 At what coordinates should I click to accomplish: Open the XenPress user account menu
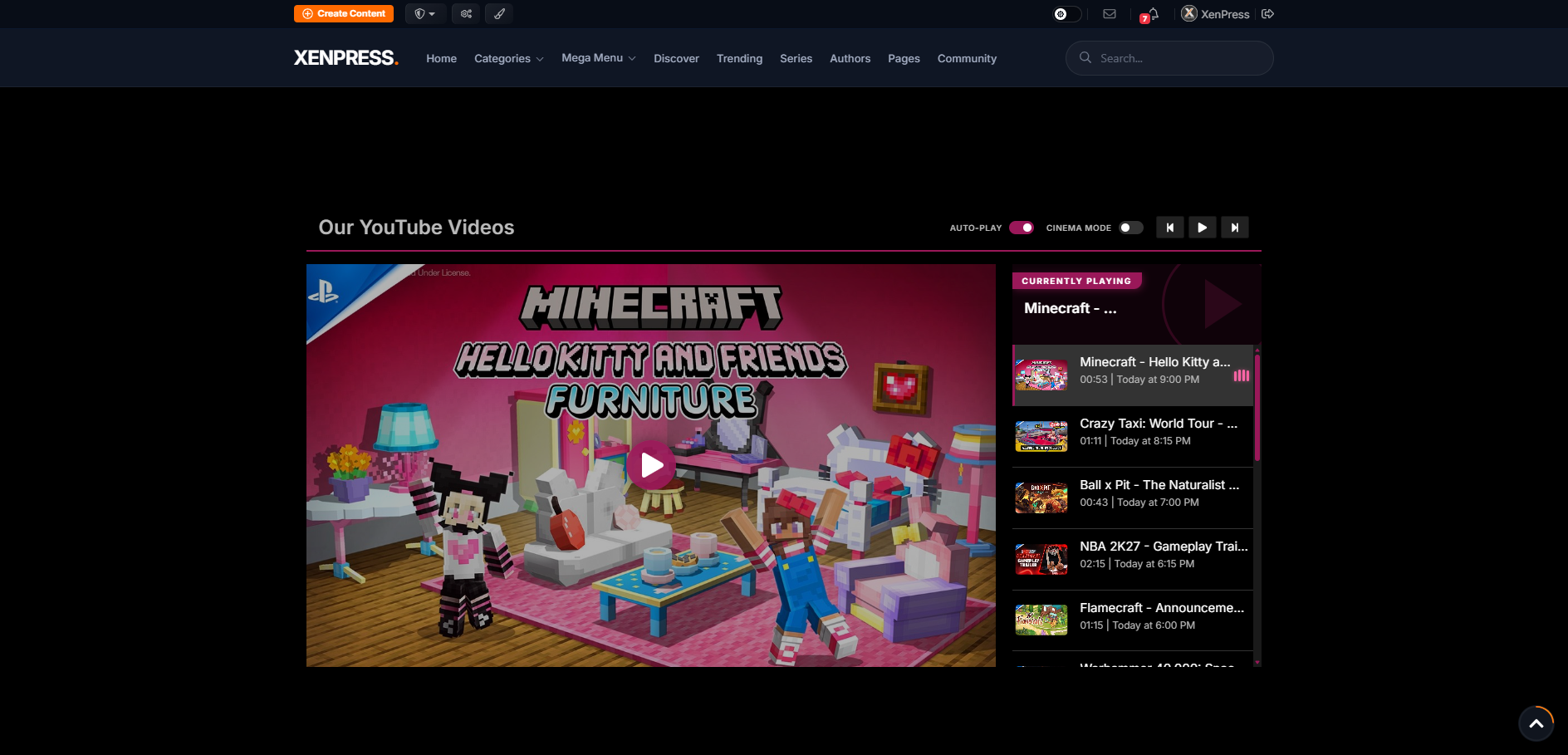click(1215, 13)
